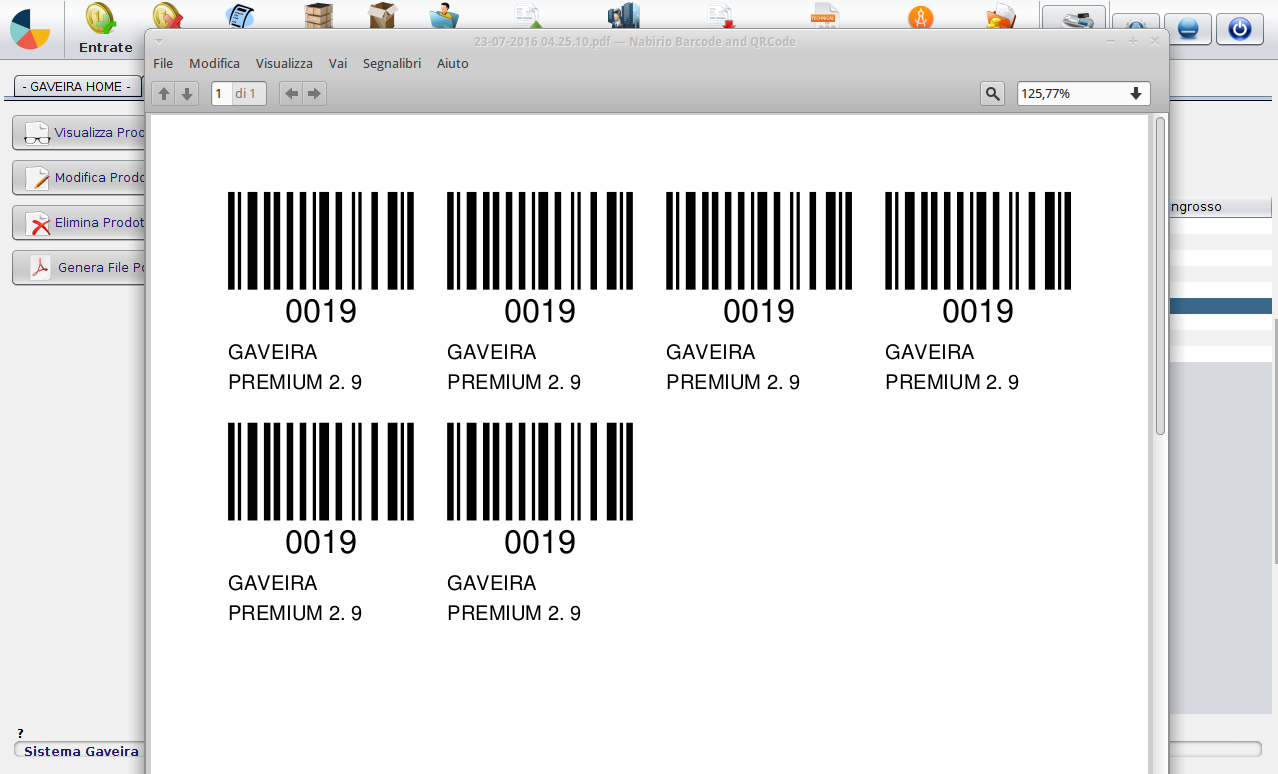This screenshot has height=774, width=1278.
Task: Click the back navigation arrow in PDF viewer
Action: tap(291, 94)
